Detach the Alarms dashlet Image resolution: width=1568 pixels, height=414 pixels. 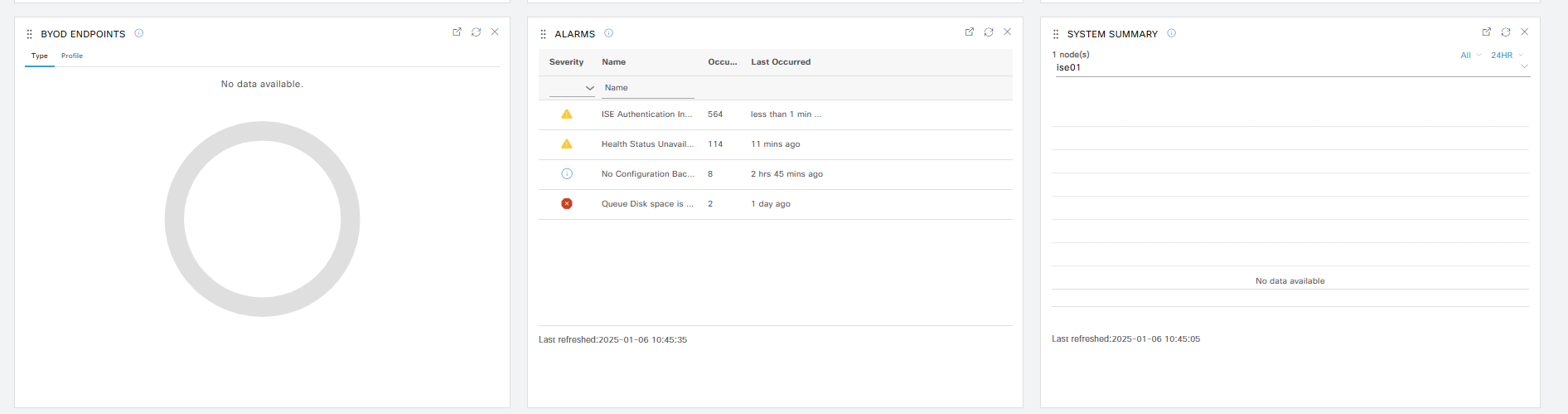970,32
